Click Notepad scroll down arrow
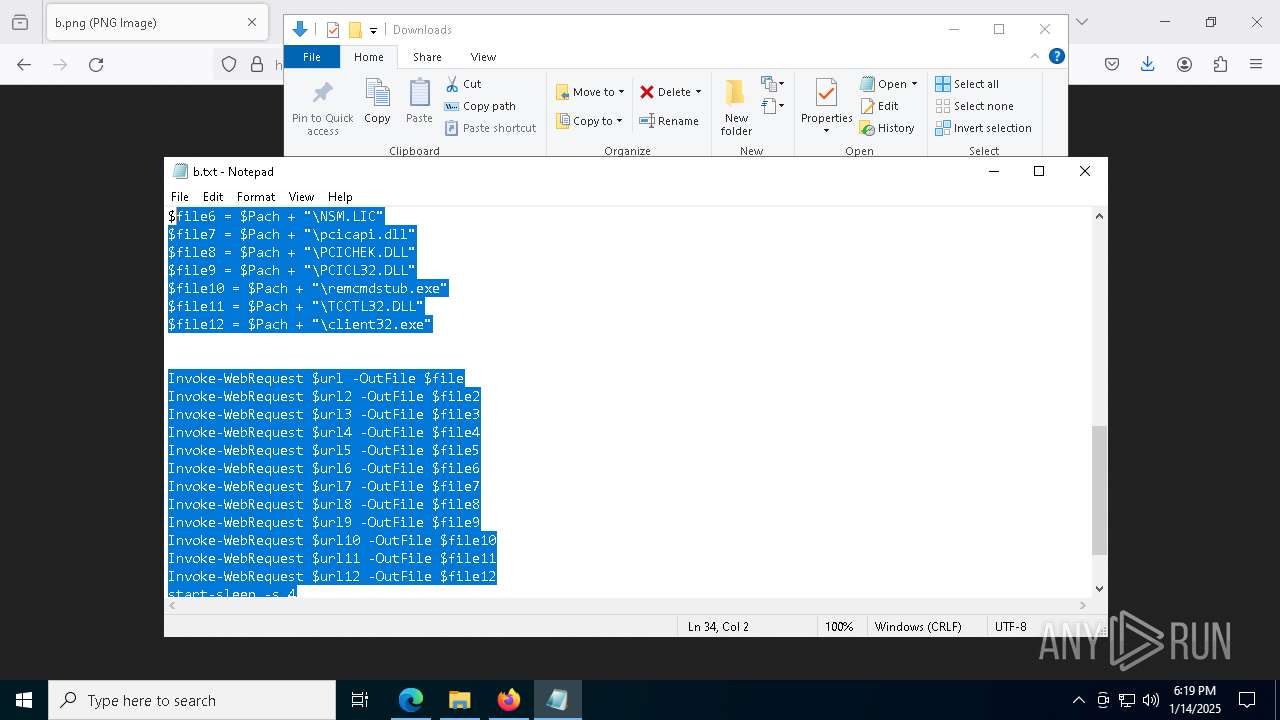 coord(1099,589)
